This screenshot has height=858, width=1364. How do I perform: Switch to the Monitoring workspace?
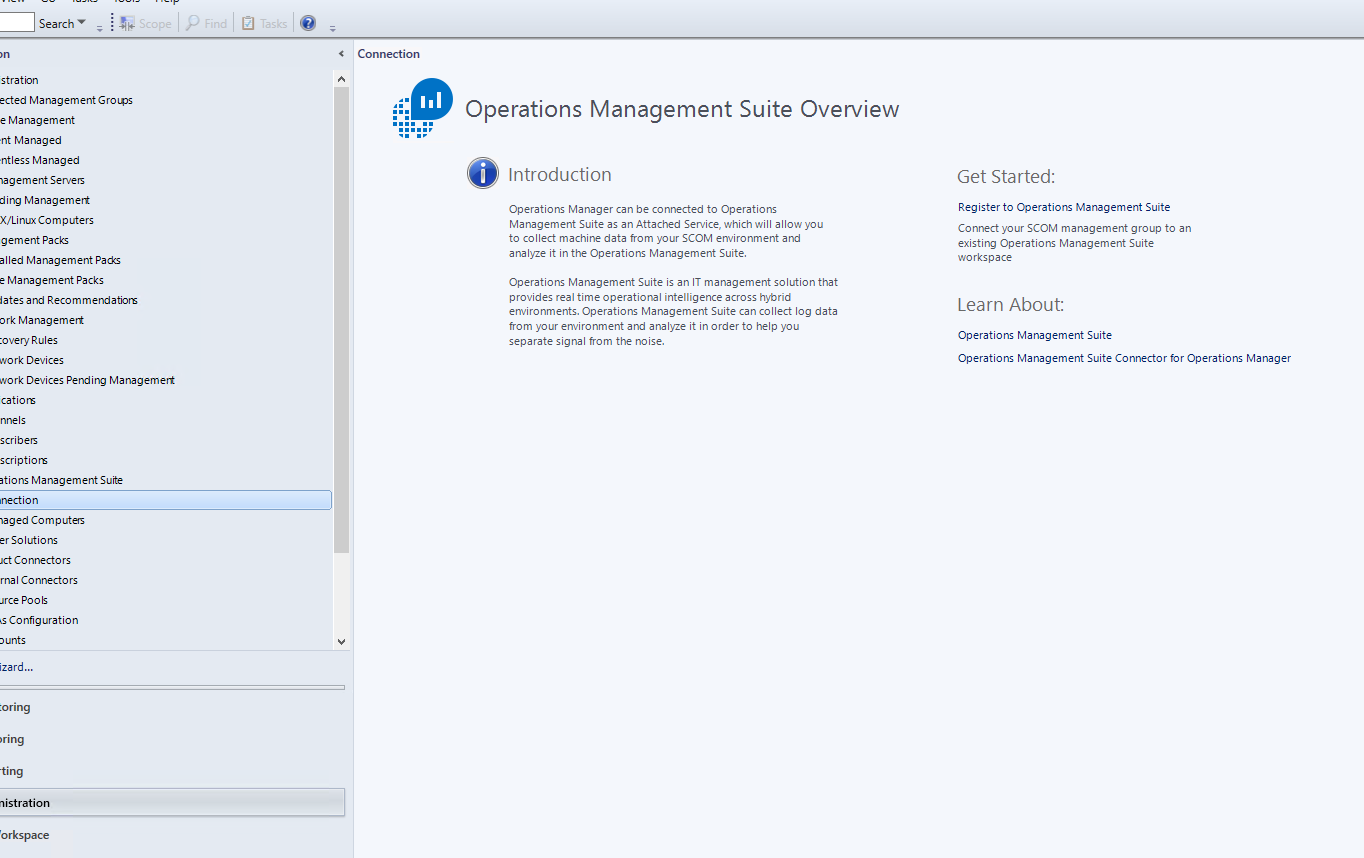tap(15, 707)
